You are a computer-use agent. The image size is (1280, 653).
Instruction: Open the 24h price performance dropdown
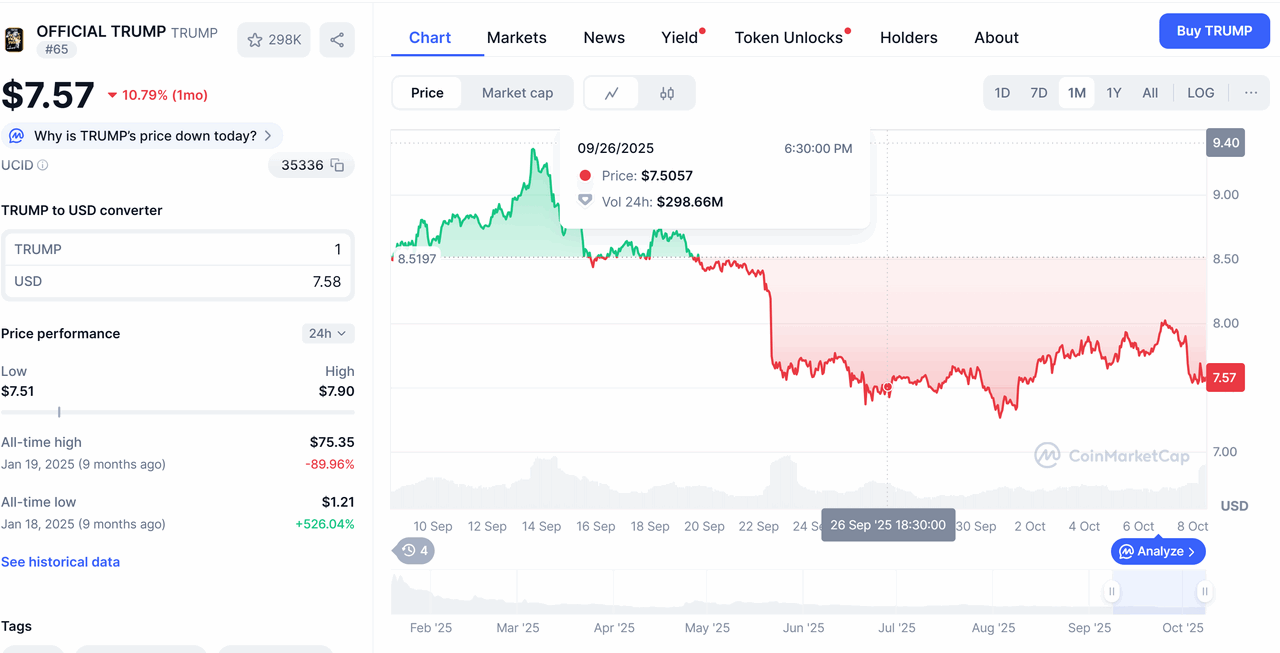[x=327, y=333]
